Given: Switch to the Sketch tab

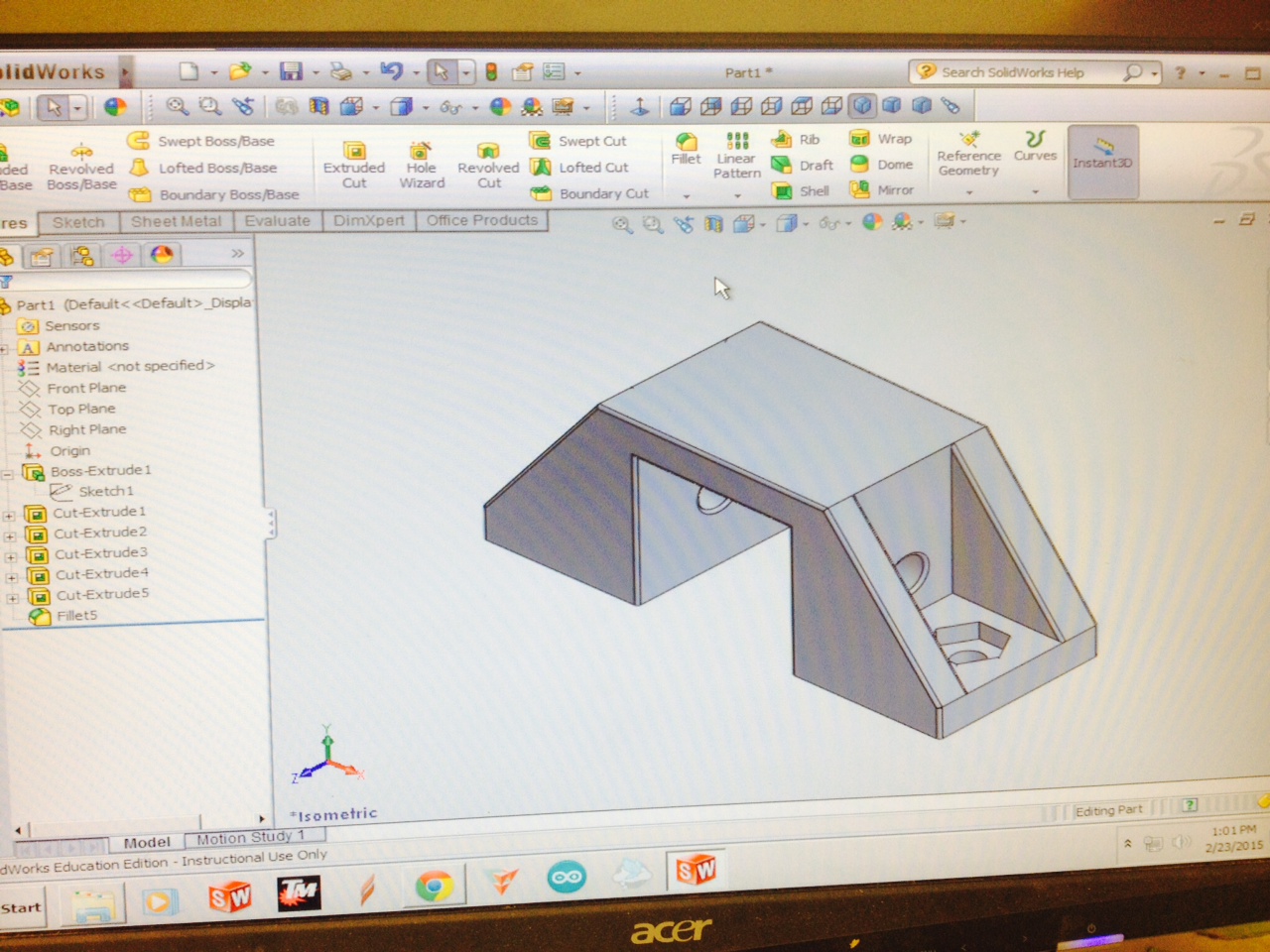Looking at the screenshot, I should point(78,222).
